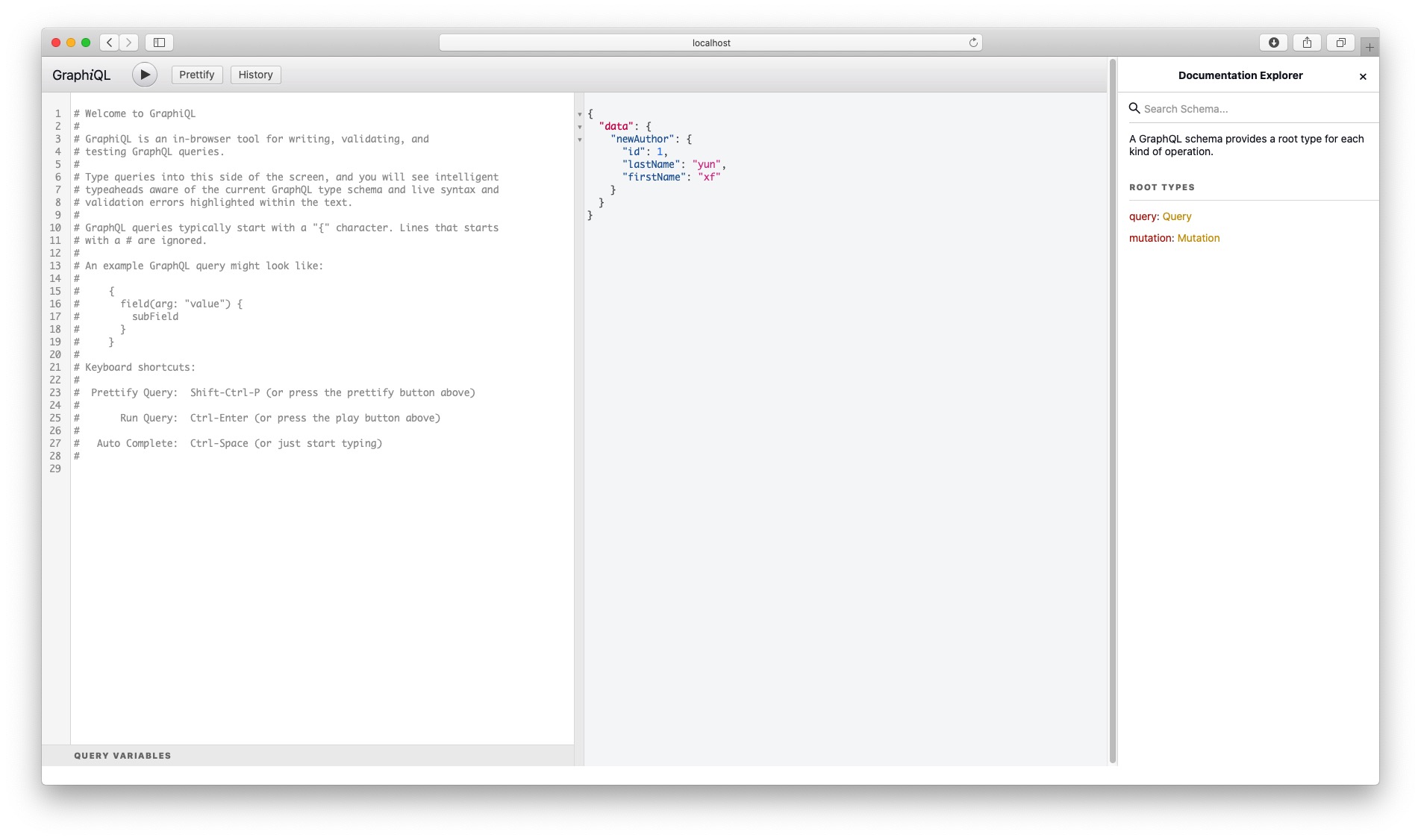Open the History panel

[255, 75]
